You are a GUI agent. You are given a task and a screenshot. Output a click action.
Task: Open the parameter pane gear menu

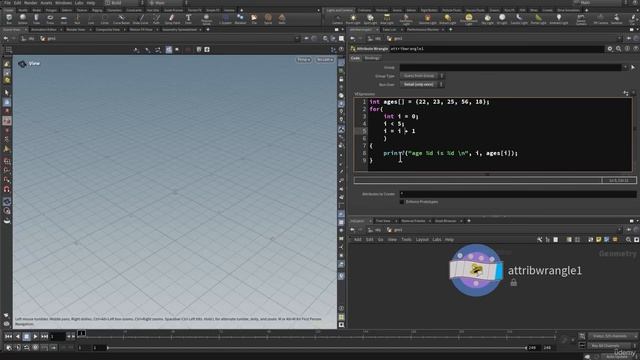(610, 49)
